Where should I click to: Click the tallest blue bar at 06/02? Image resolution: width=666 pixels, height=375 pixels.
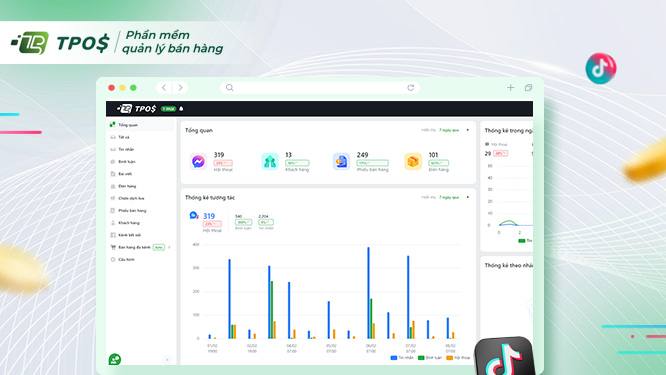[368, 293]
